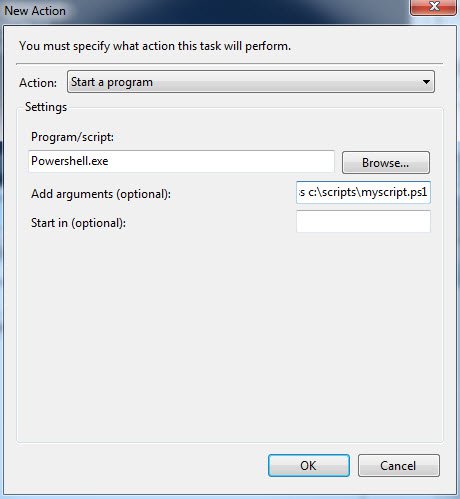Click the empty Start in field
The height and width of the screenshot is (499, 460).
(363, 221)
